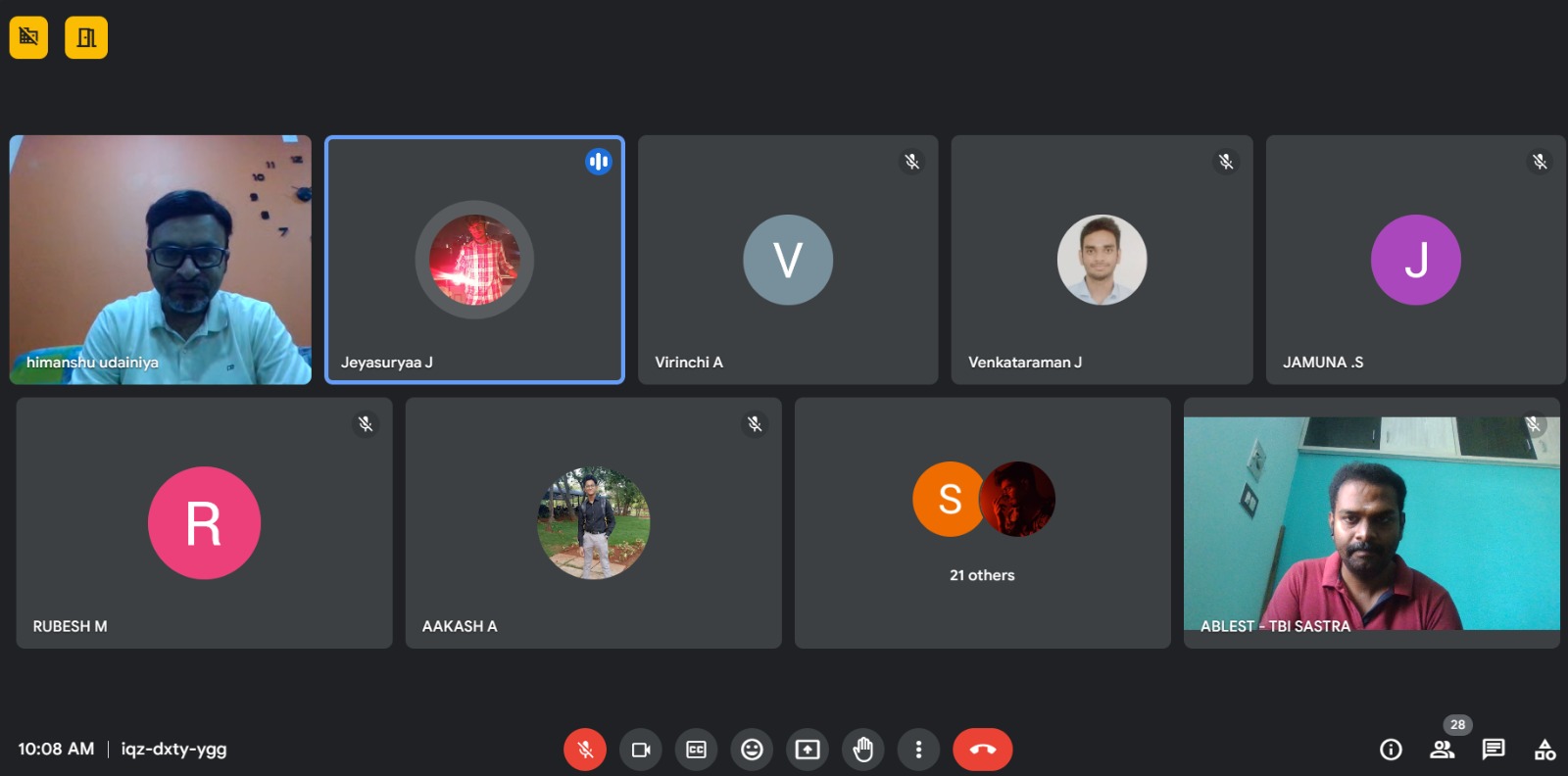The image size is (1568, 776).
Task: Click the ABLEST - TBI SASTRA video tile
Action: (1371, 523)
